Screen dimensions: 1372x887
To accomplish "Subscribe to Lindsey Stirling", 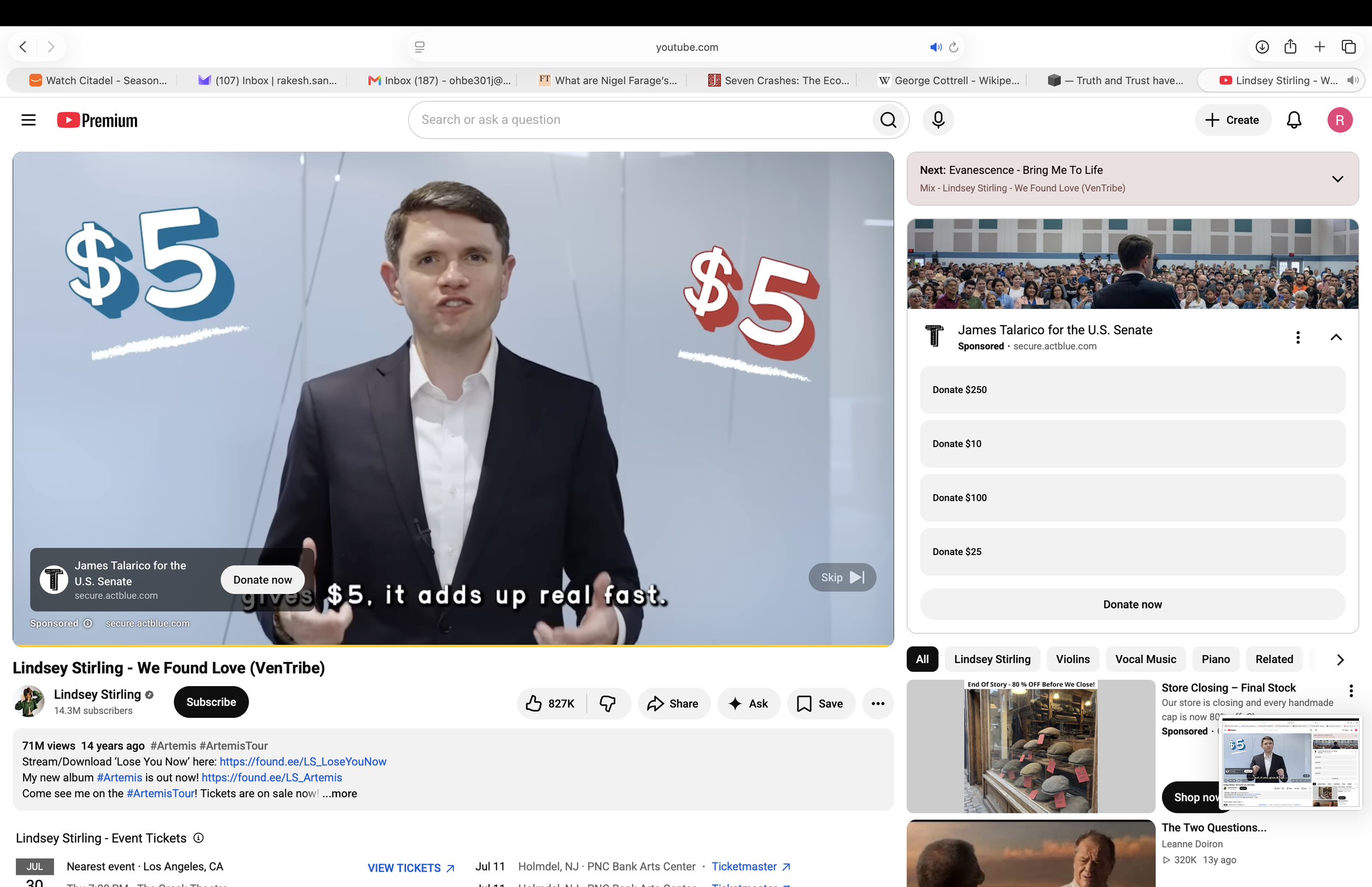I will coord(211,702).
